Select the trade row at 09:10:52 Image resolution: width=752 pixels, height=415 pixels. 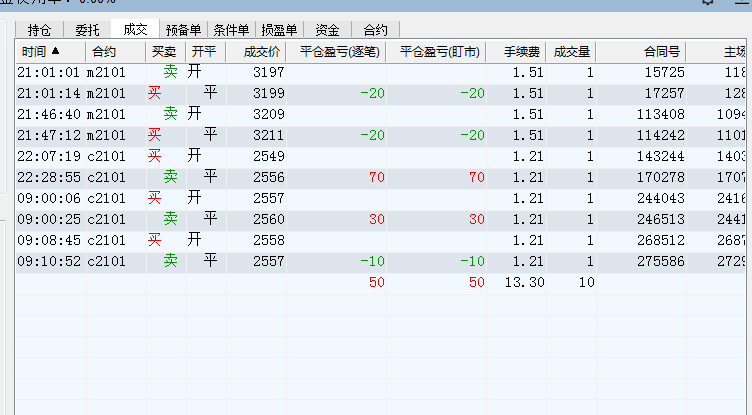pos(380,261)
